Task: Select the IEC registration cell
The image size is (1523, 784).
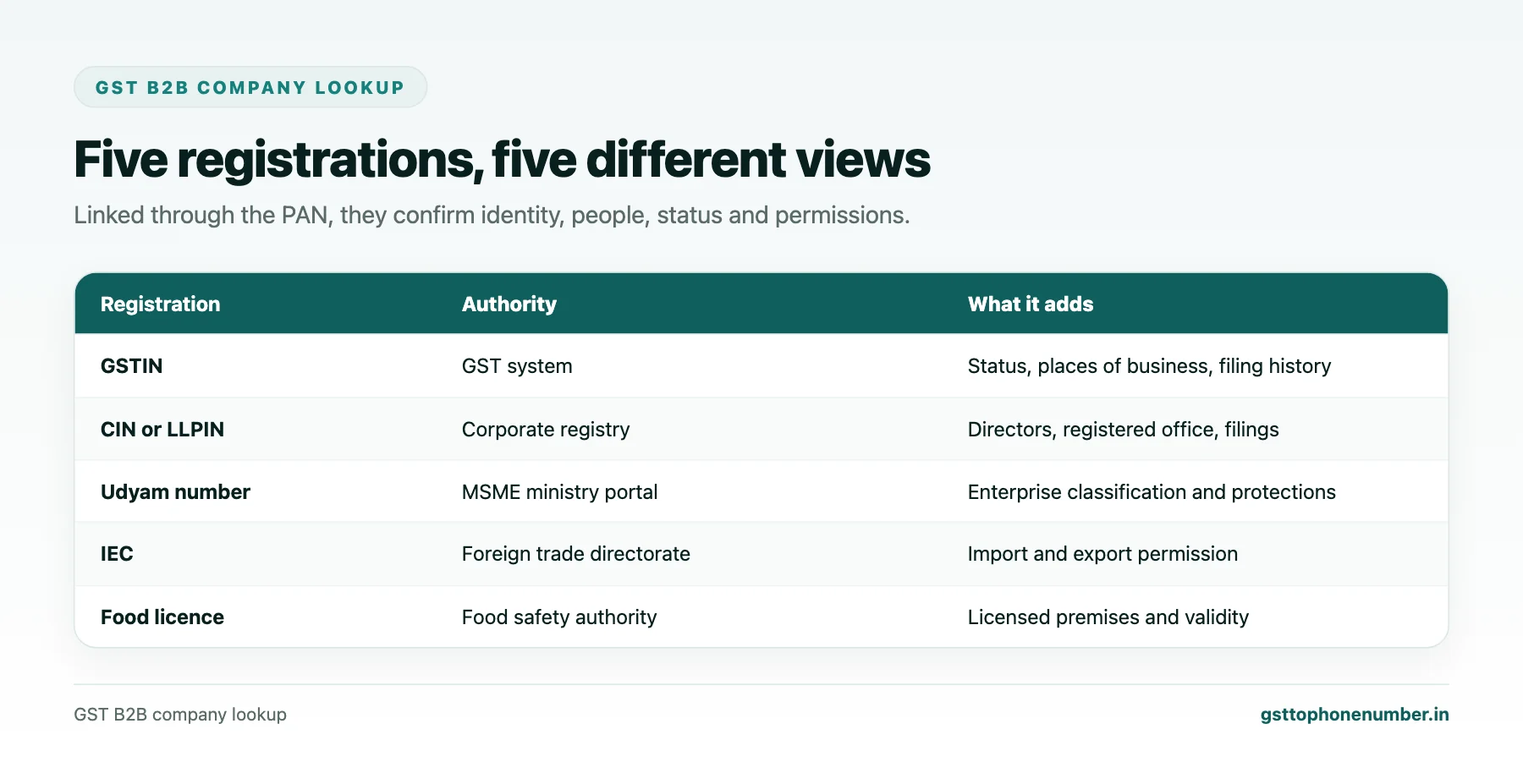Action: pos(117,554)
